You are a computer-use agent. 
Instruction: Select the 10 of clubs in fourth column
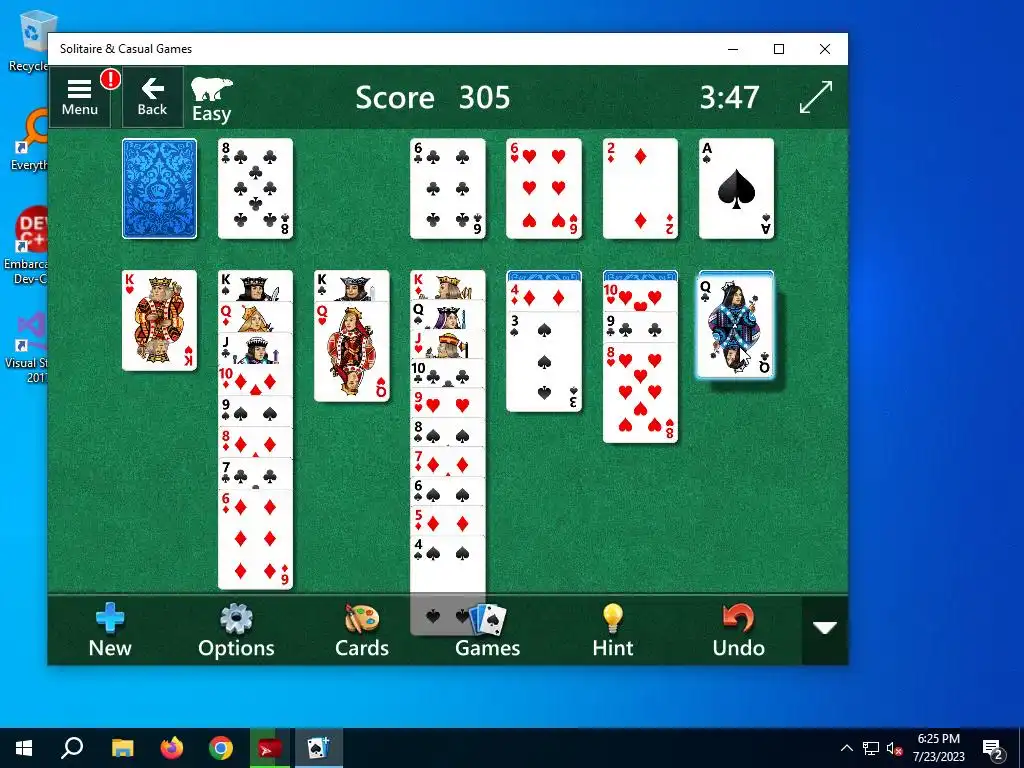[x=448, y=374]
